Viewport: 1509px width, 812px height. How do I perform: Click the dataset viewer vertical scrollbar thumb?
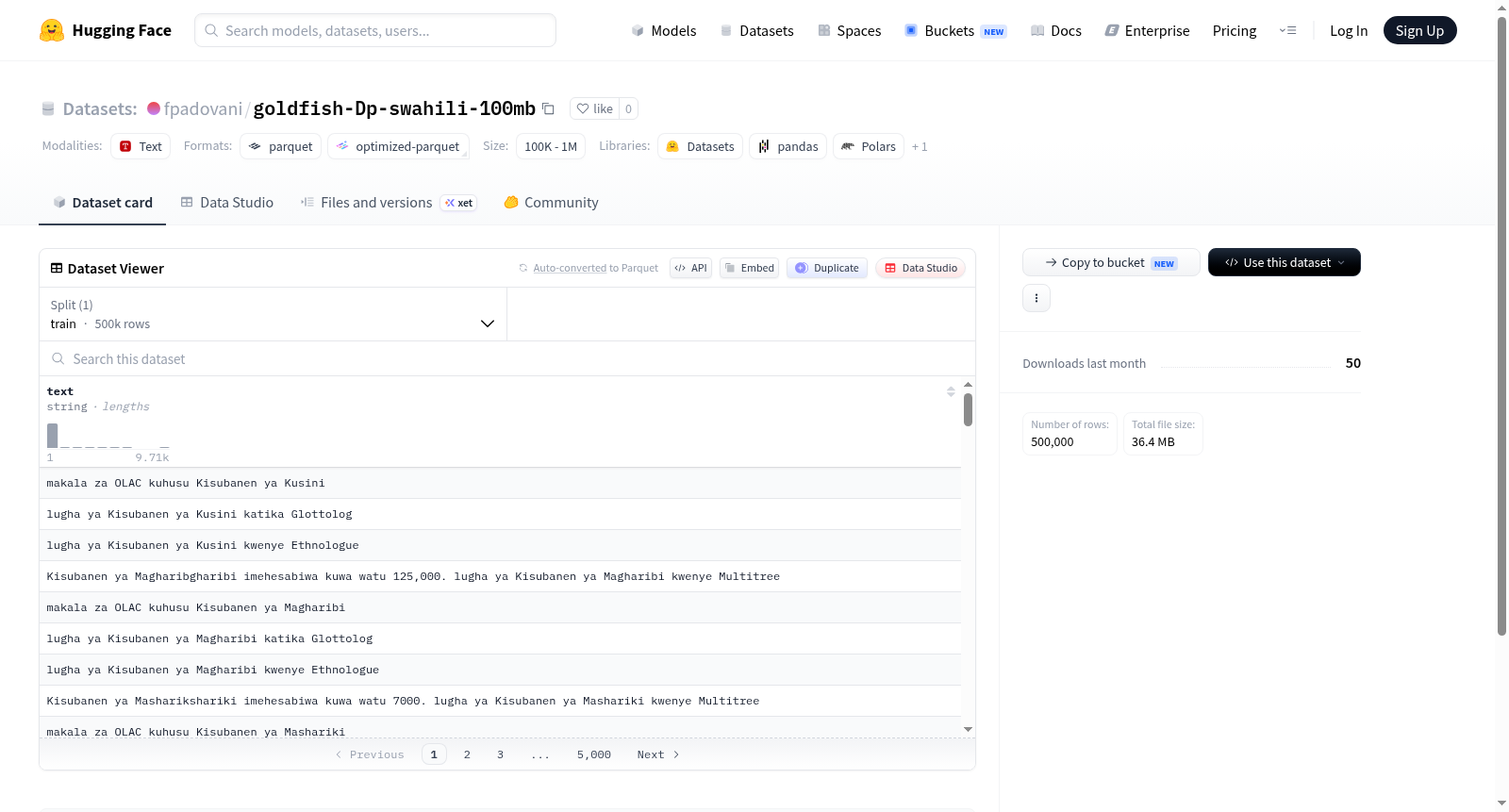(968, 410)
